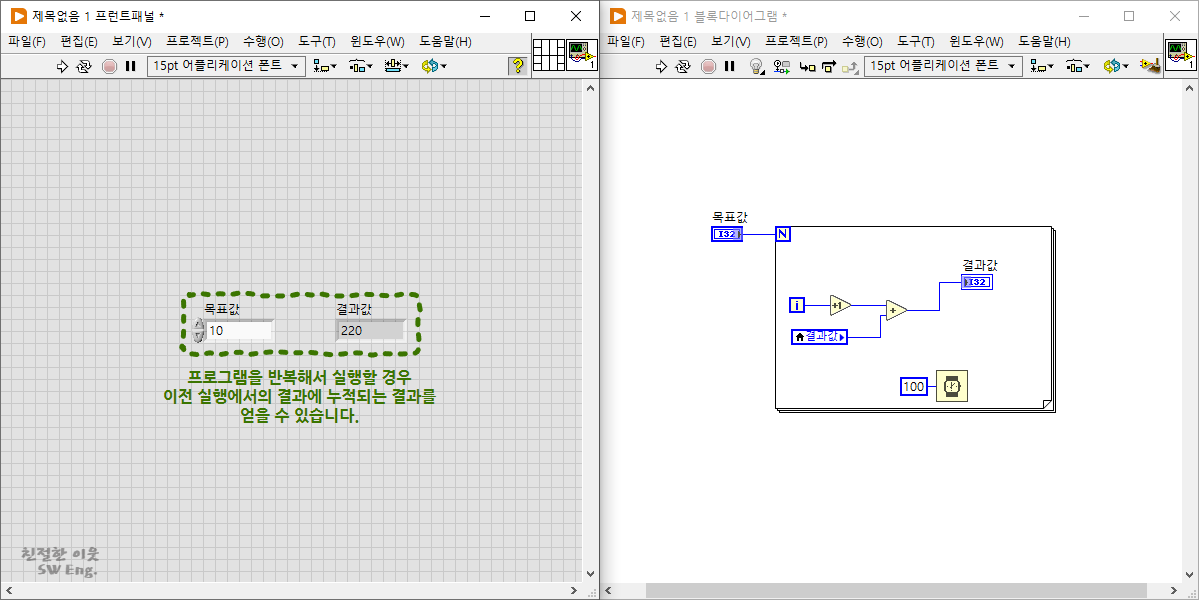Click 목표값 increment/decrement stepper arrows
Image resolution: width=1199 pixels, height=600 pixels.
click(x=199, y=330)
